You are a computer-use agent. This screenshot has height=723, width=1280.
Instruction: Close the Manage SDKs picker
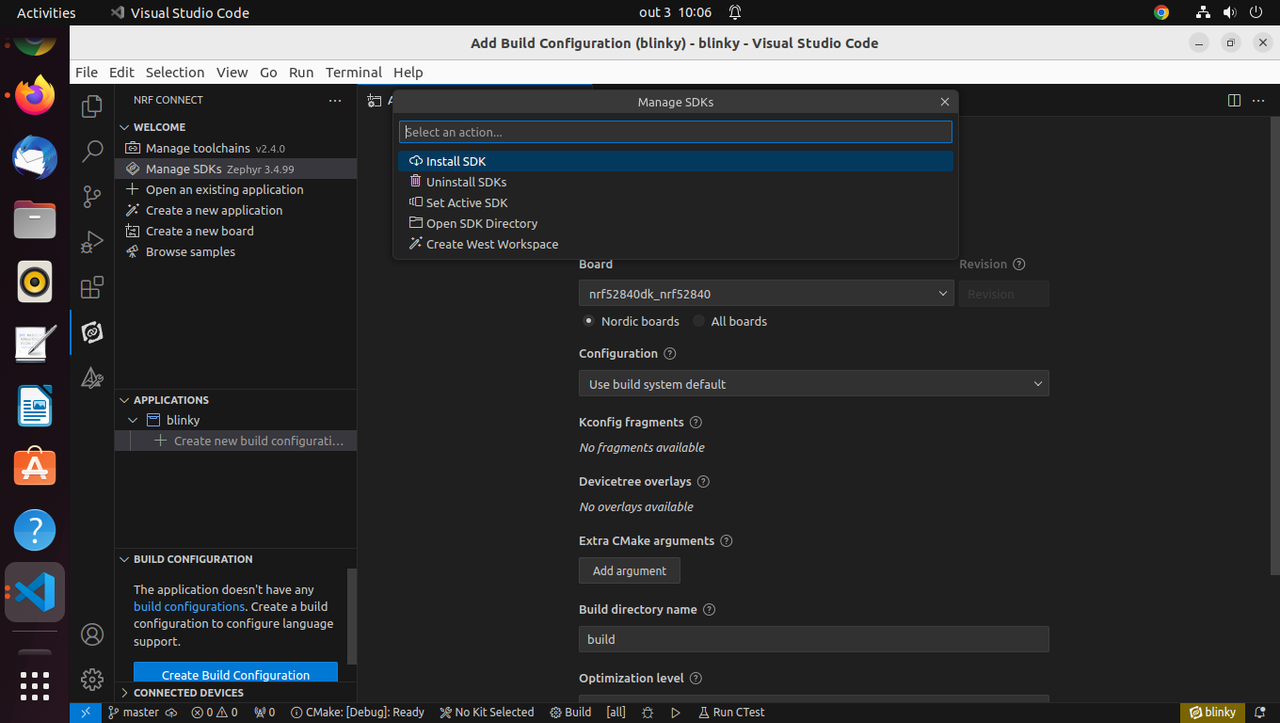point(945,102)
